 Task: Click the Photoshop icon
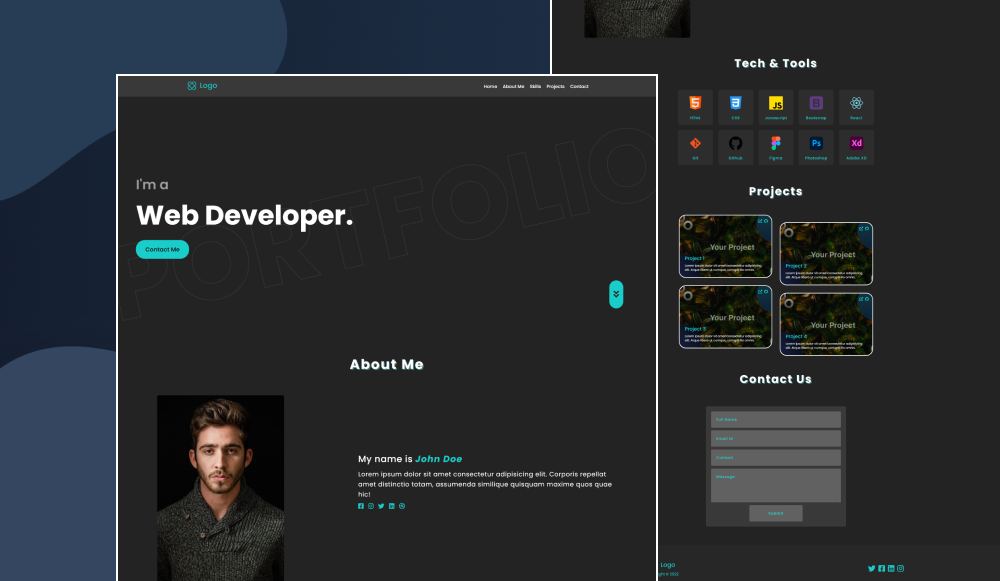click(816, 143)
